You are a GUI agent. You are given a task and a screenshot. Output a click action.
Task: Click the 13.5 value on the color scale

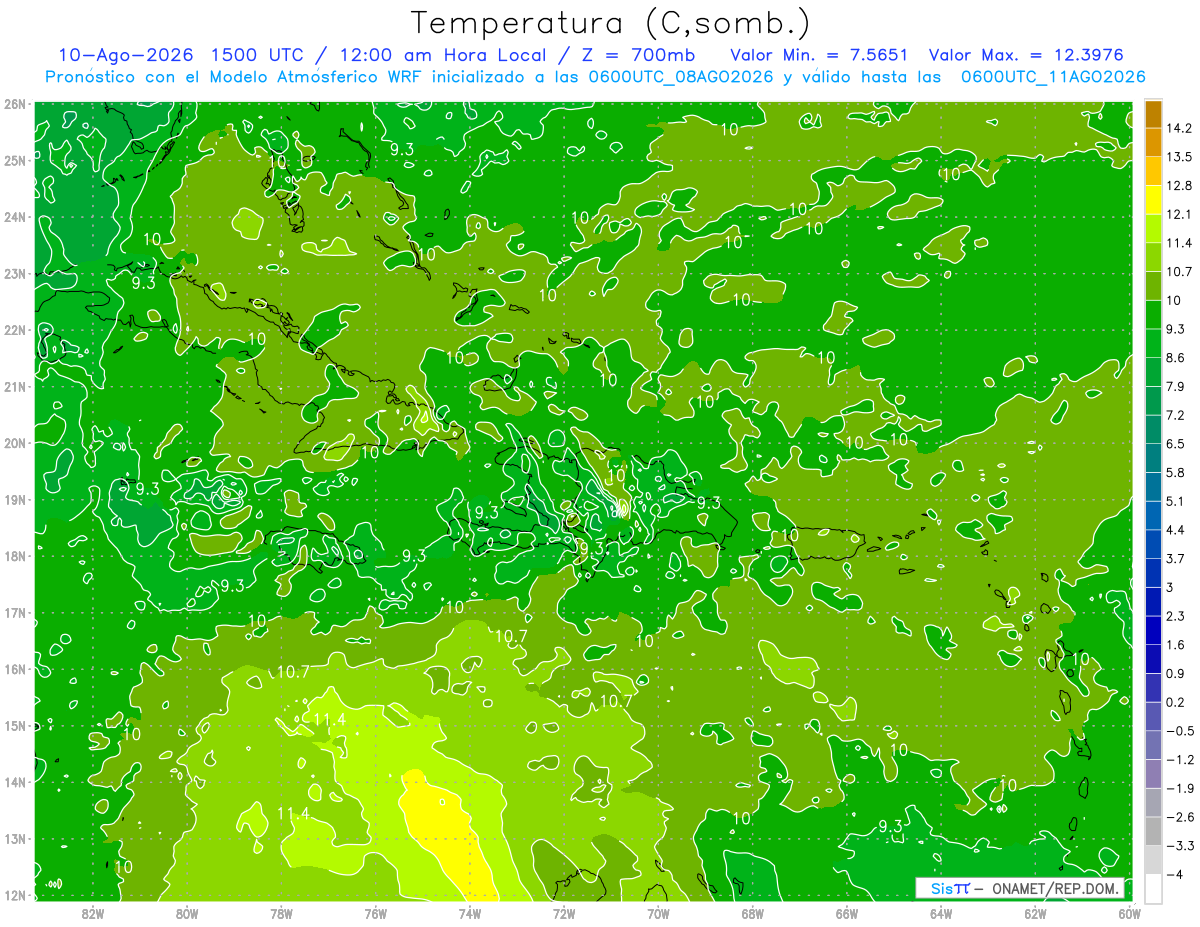[1180, 157]
